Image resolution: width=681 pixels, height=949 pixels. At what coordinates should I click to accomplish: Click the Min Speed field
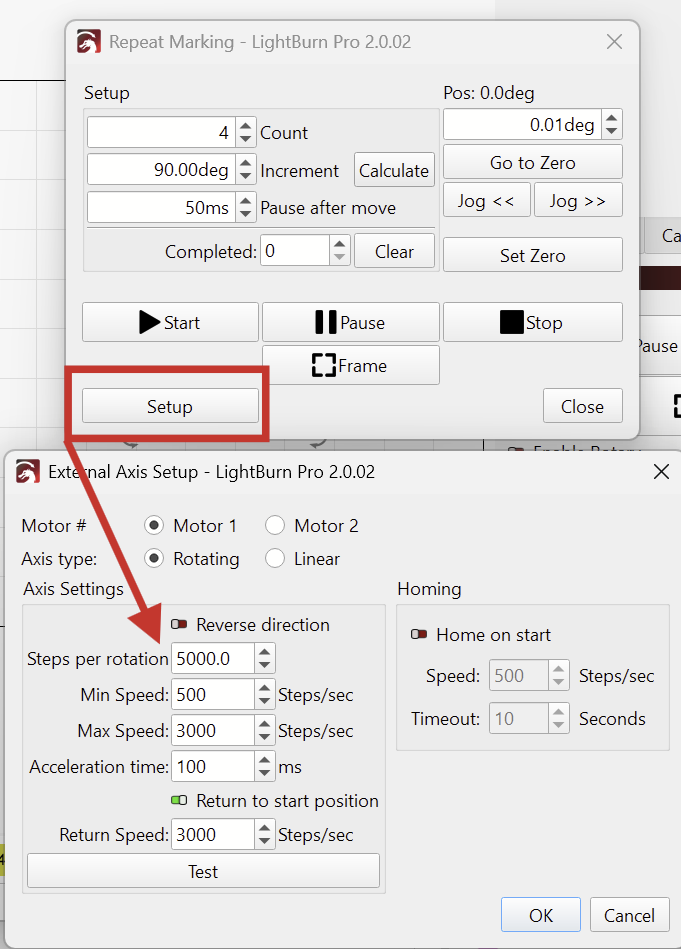pos(212,694)
